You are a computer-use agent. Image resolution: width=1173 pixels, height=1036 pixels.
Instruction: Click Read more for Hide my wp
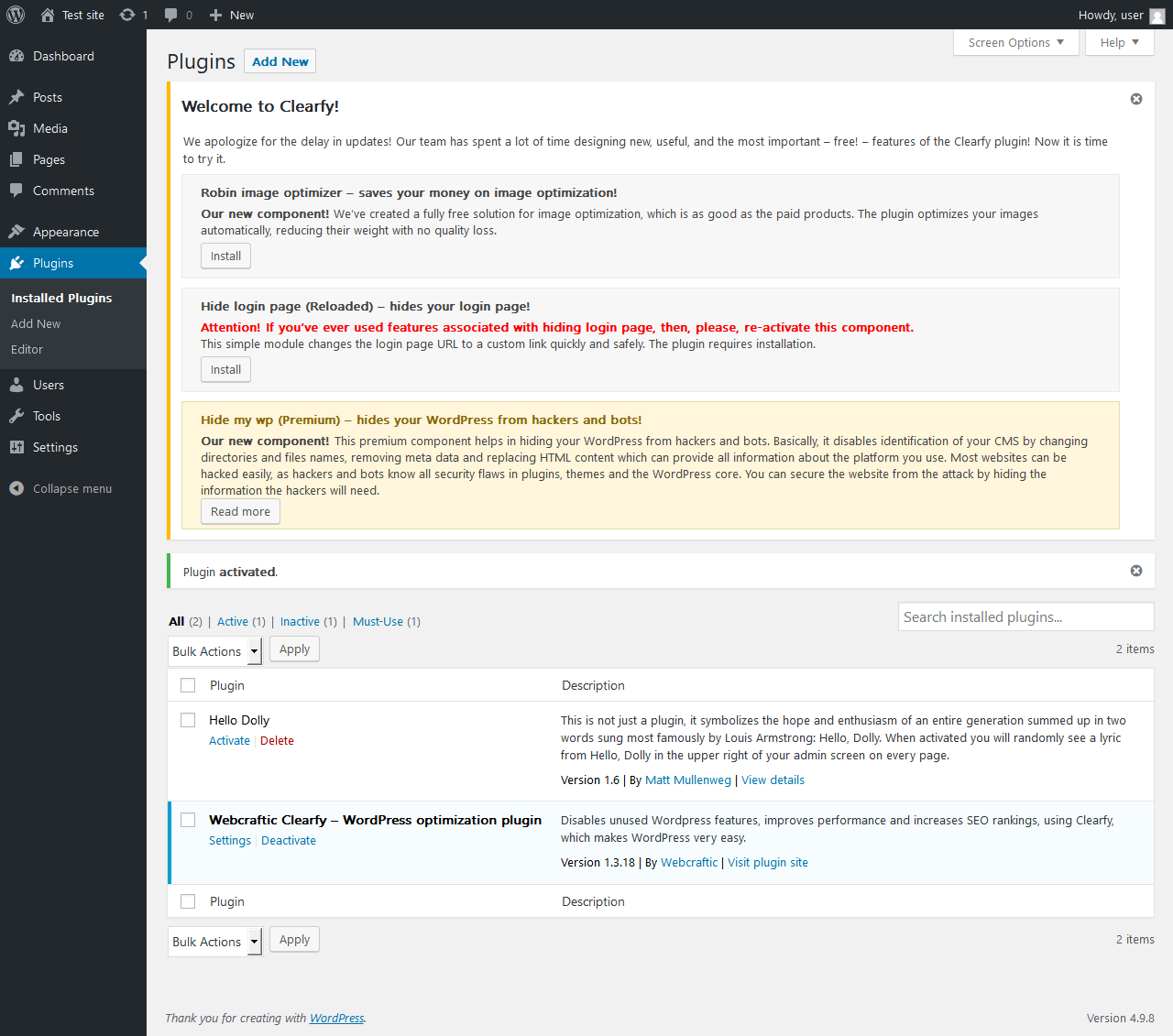coord(240,512)
